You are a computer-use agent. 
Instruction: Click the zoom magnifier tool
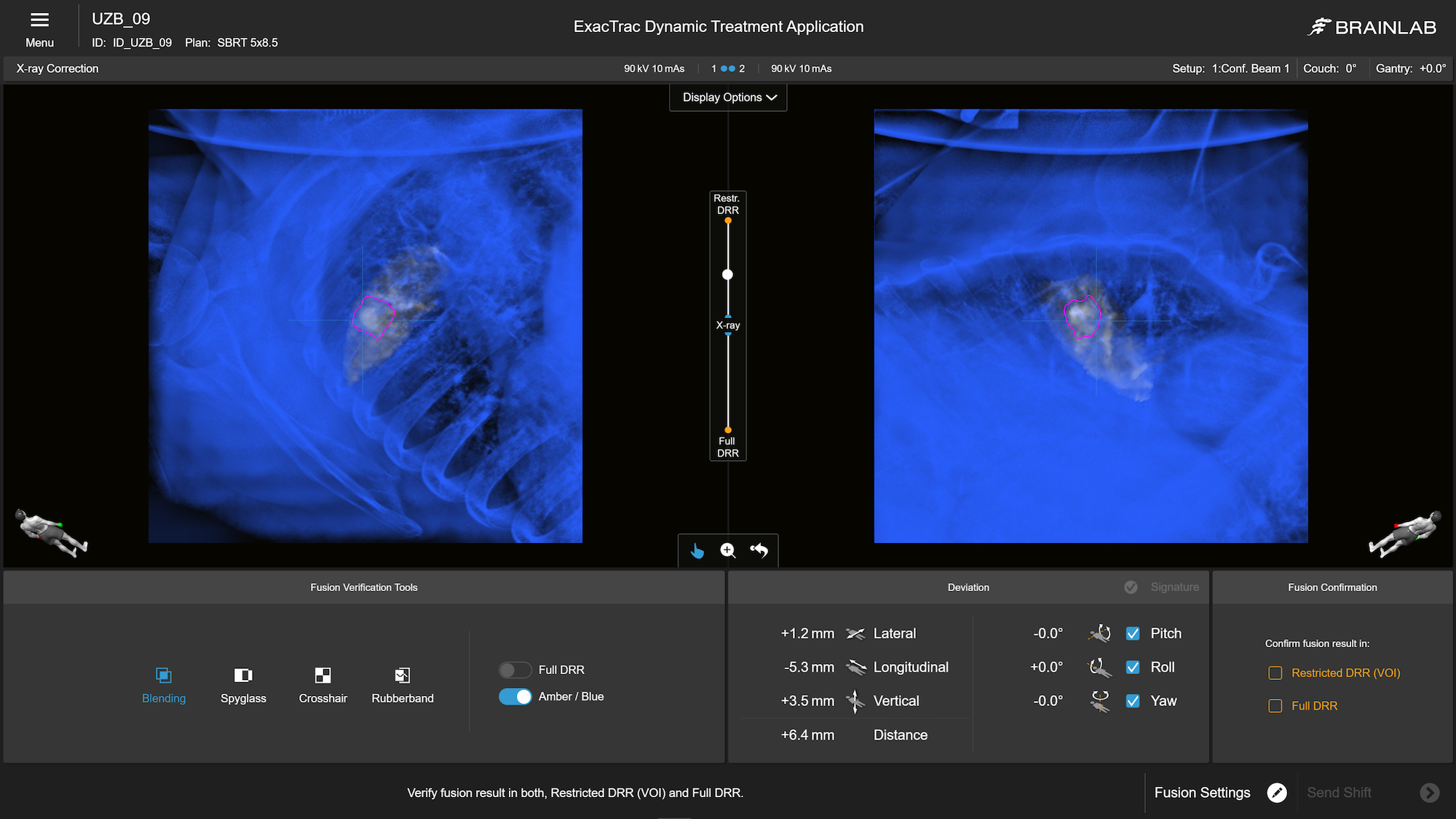728,550
